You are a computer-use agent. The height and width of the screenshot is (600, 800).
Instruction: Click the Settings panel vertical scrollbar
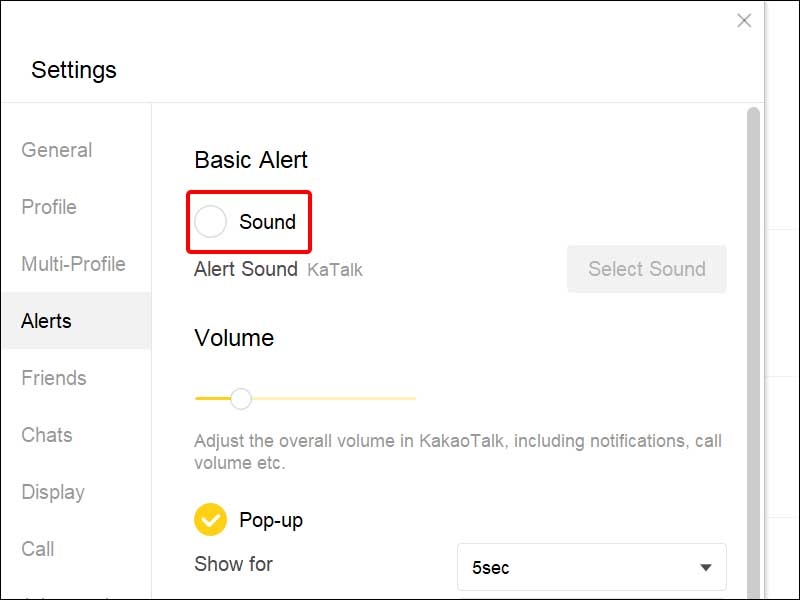click(753, 352)
